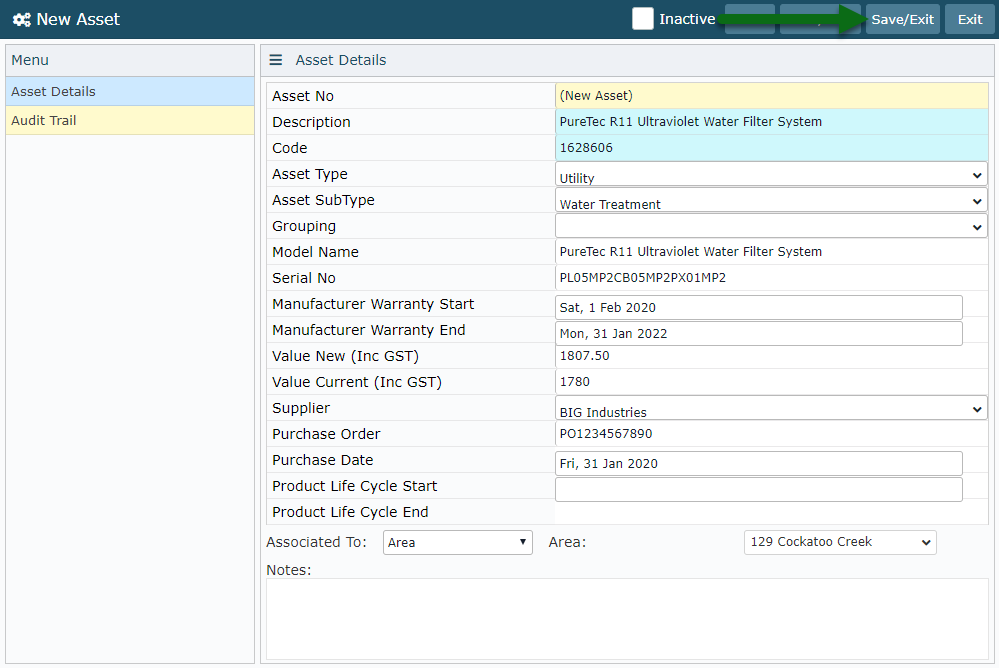Viewport: 999px width, 668px height.
Task: Open Audit Trail in the menu
Action: click(130, 120)
